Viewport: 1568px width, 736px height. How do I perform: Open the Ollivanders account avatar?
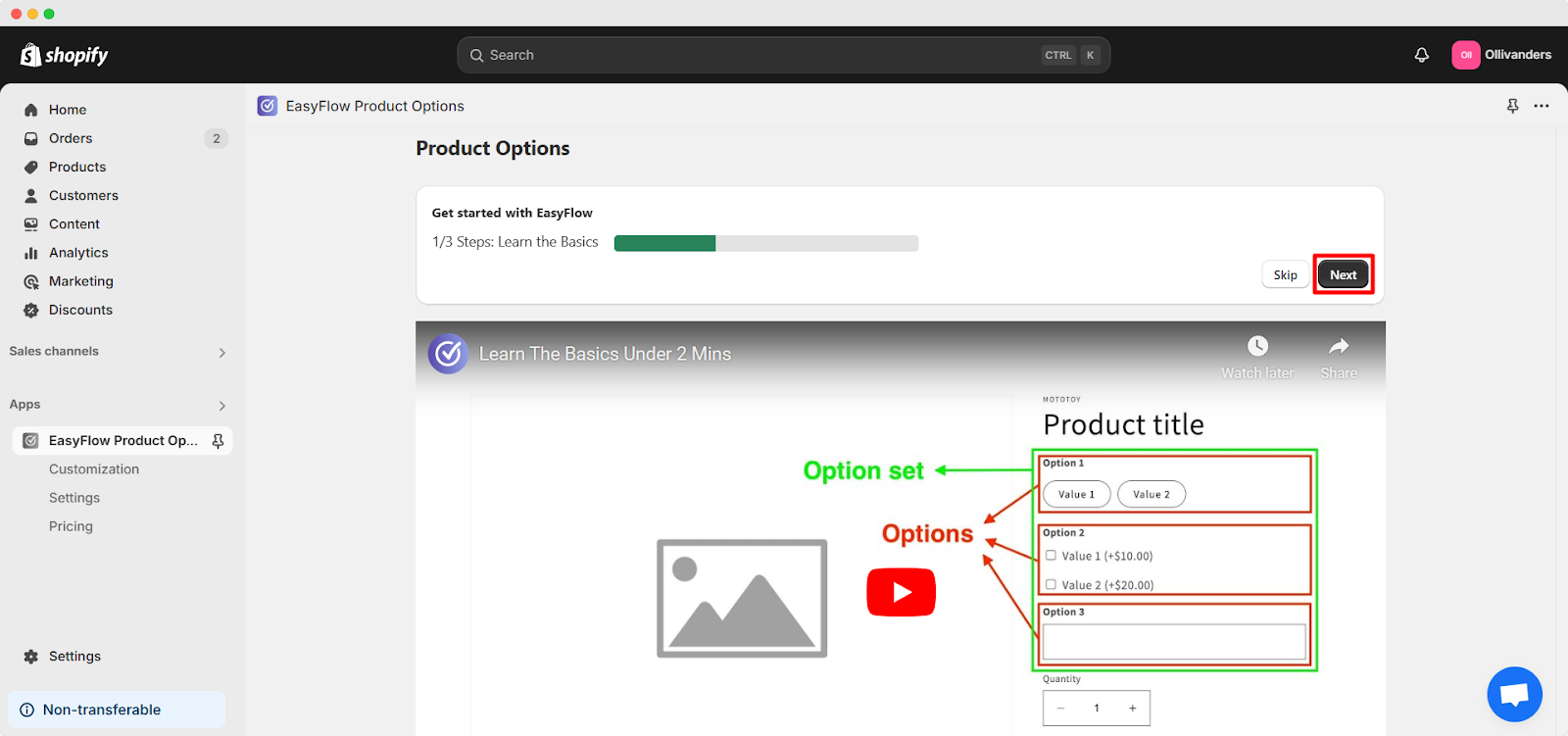pos(1466,55)
